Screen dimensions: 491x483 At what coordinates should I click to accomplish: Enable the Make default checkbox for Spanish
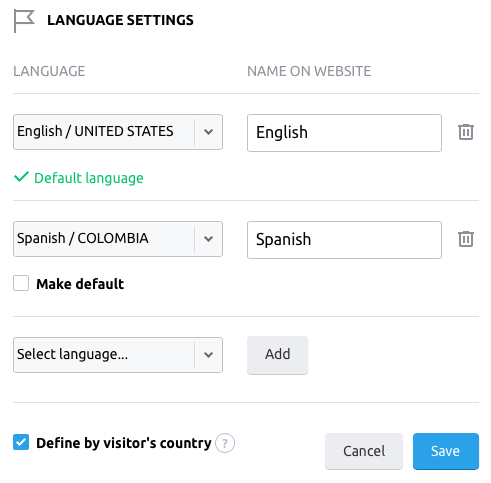point(21,283)
